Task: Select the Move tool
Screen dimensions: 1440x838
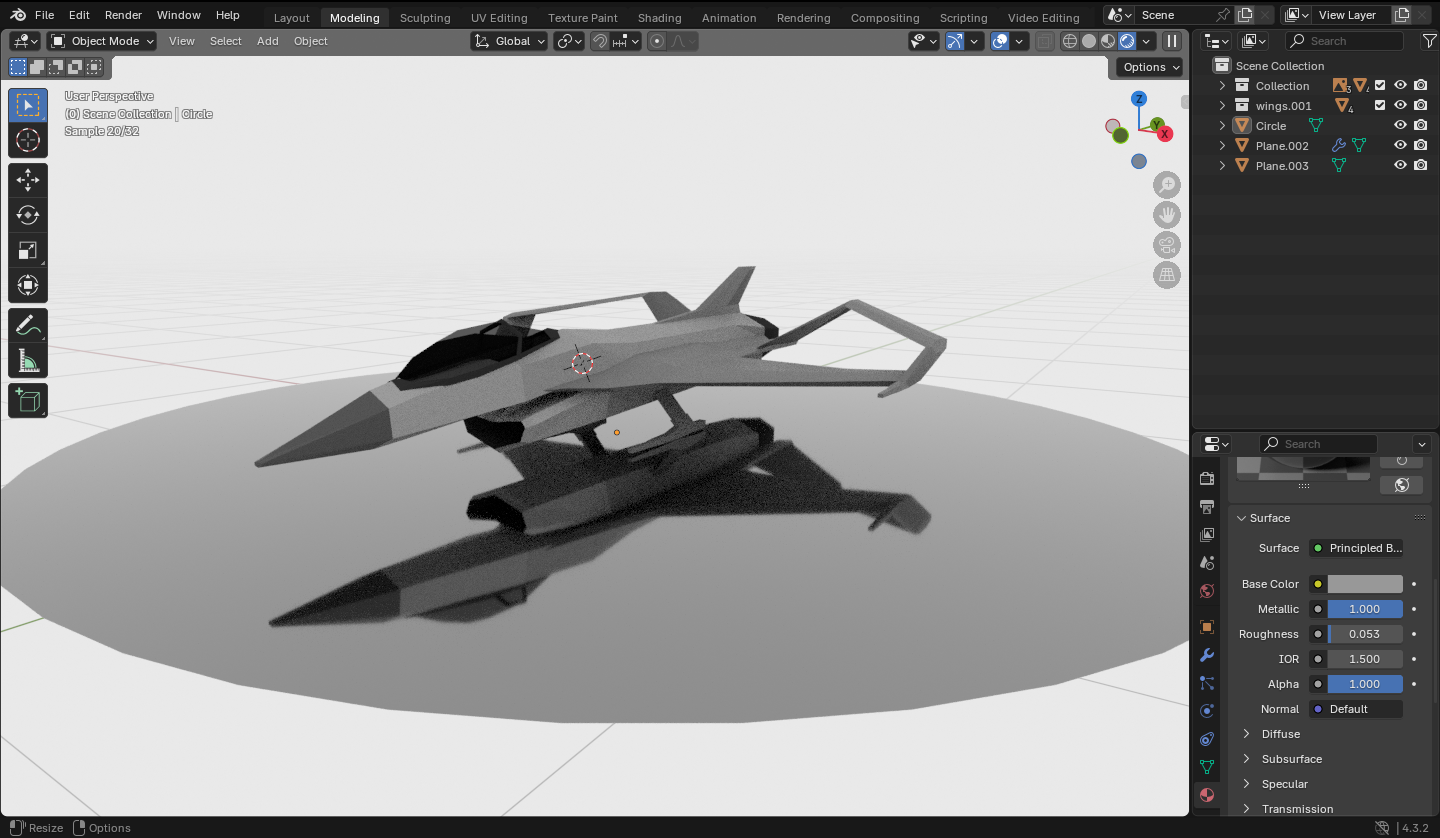Action: 28,180
